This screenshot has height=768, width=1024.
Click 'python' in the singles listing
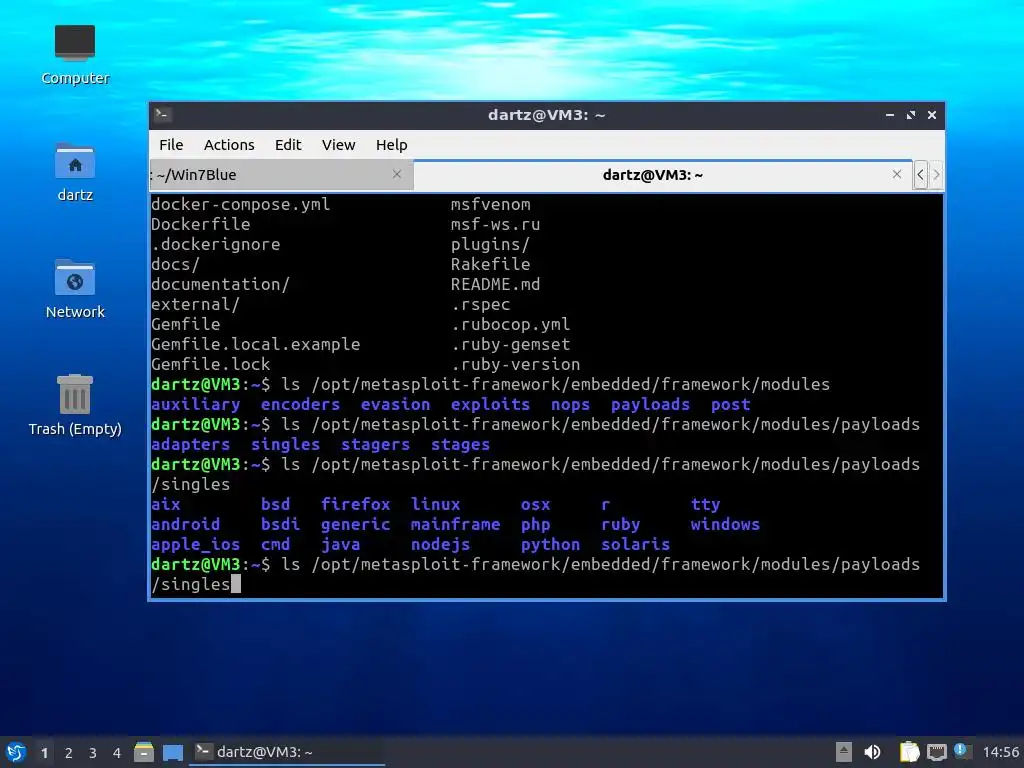(x=550, y=545)
